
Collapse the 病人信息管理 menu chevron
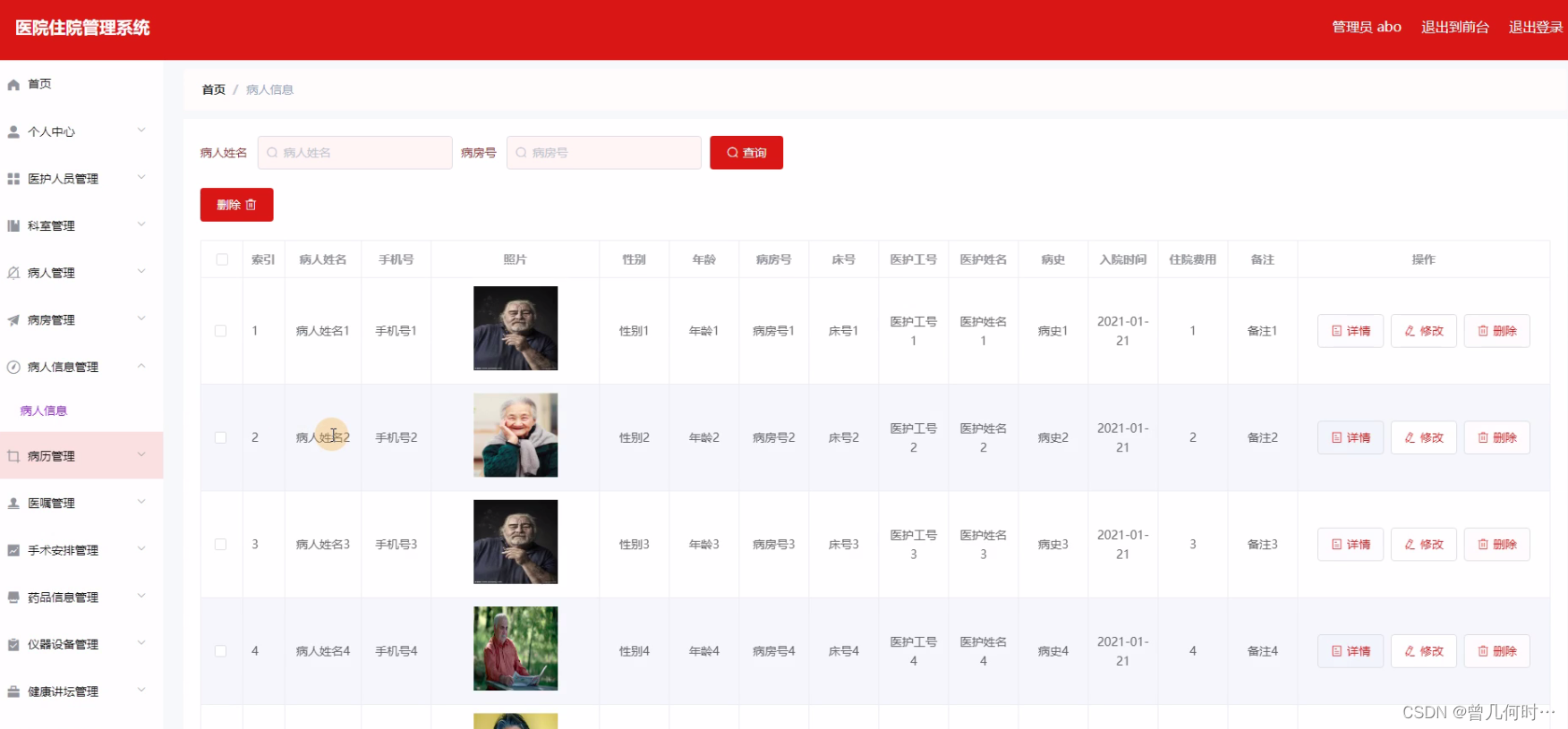click(141, 366)
